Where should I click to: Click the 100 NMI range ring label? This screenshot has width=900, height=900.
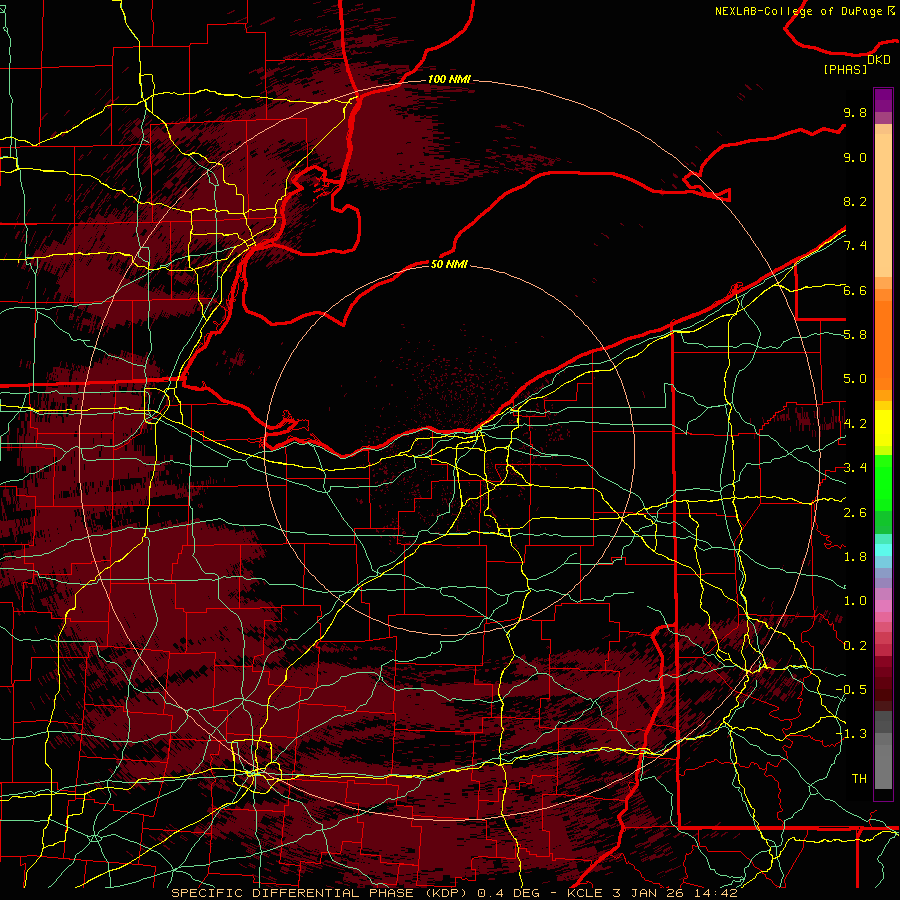coord(449,79)
